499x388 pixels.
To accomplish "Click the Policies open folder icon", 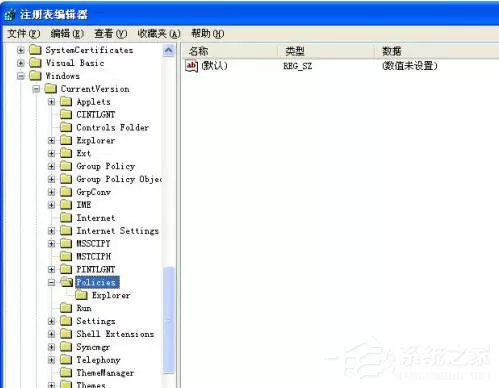I will [x=66, y=282].
